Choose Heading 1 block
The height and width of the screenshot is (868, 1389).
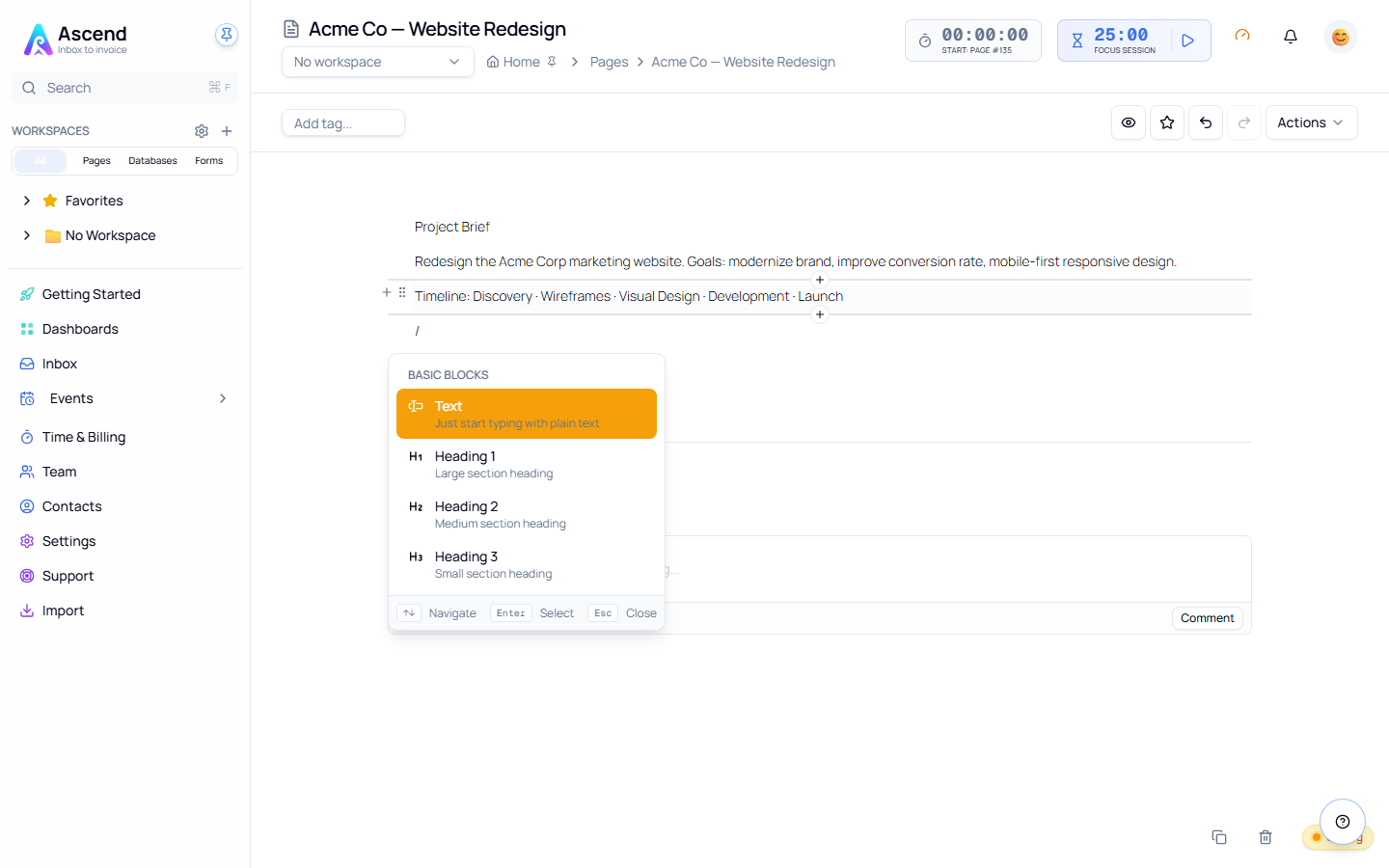tap(527, 464)
